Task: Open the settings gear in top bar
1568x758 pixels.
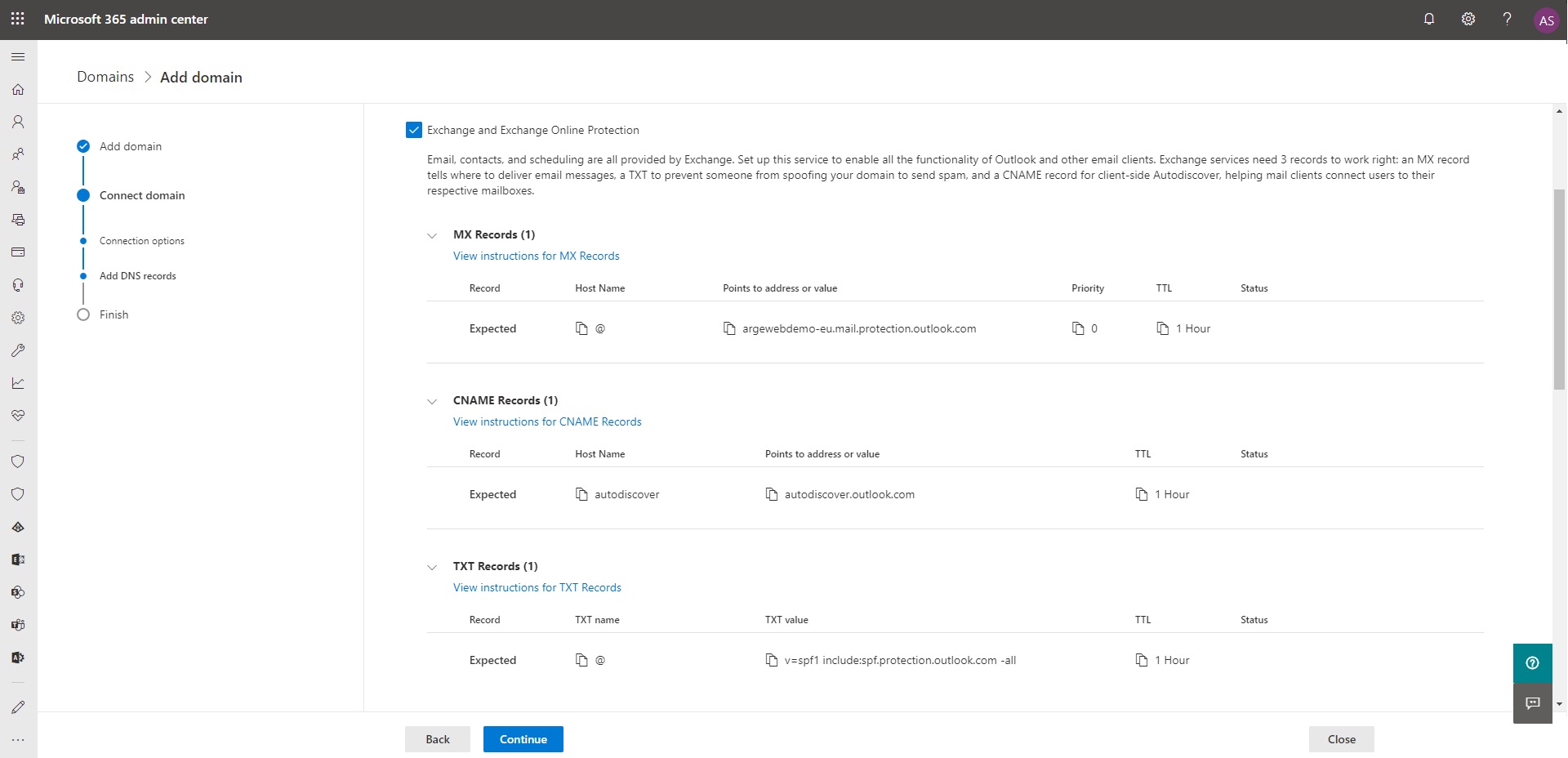Action: (x=1468, y=19)
